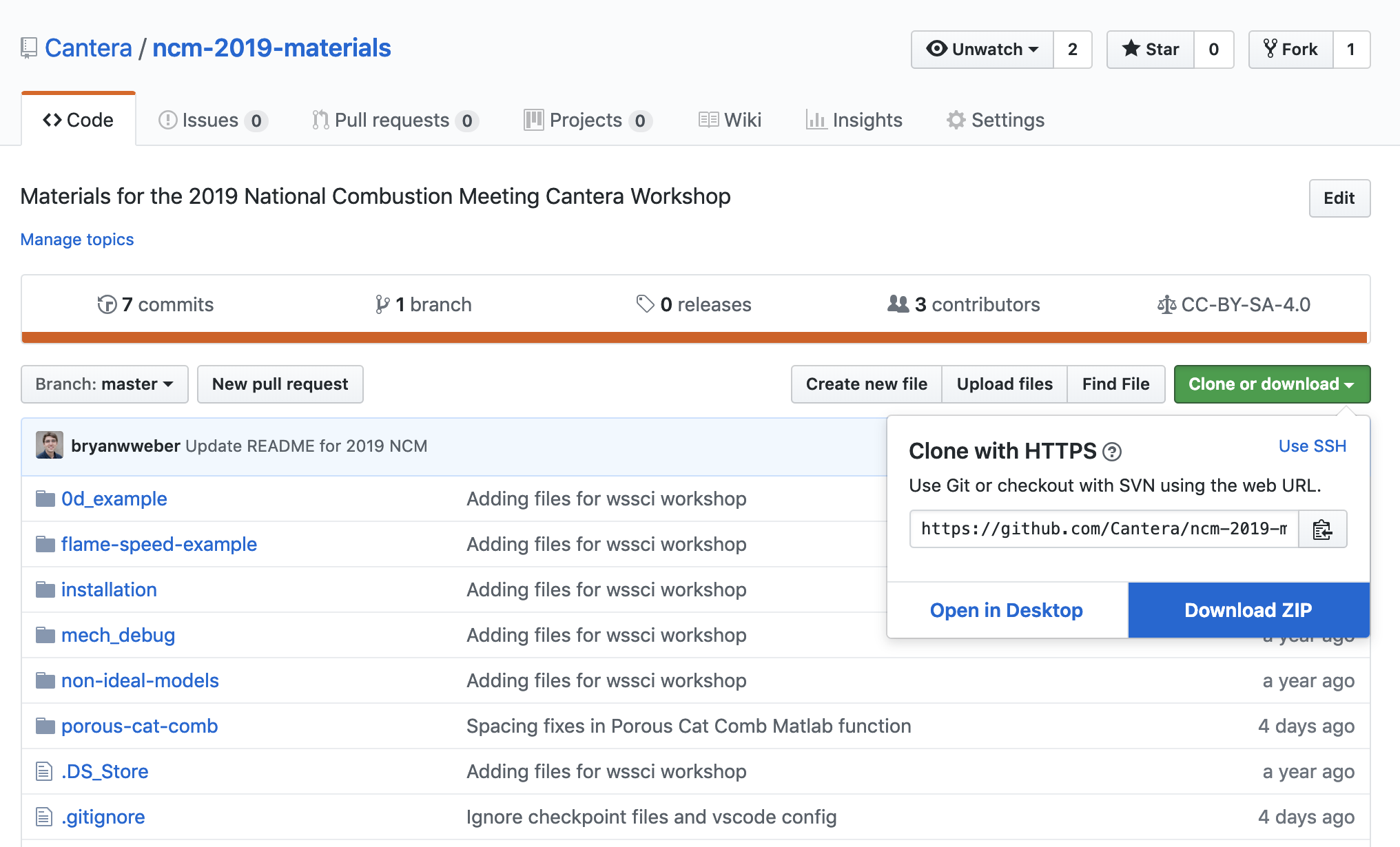The height and width of the screenshot is (847, 1400).
Task: Select the HTTPS clone URL field
Action: point(1103,529)
